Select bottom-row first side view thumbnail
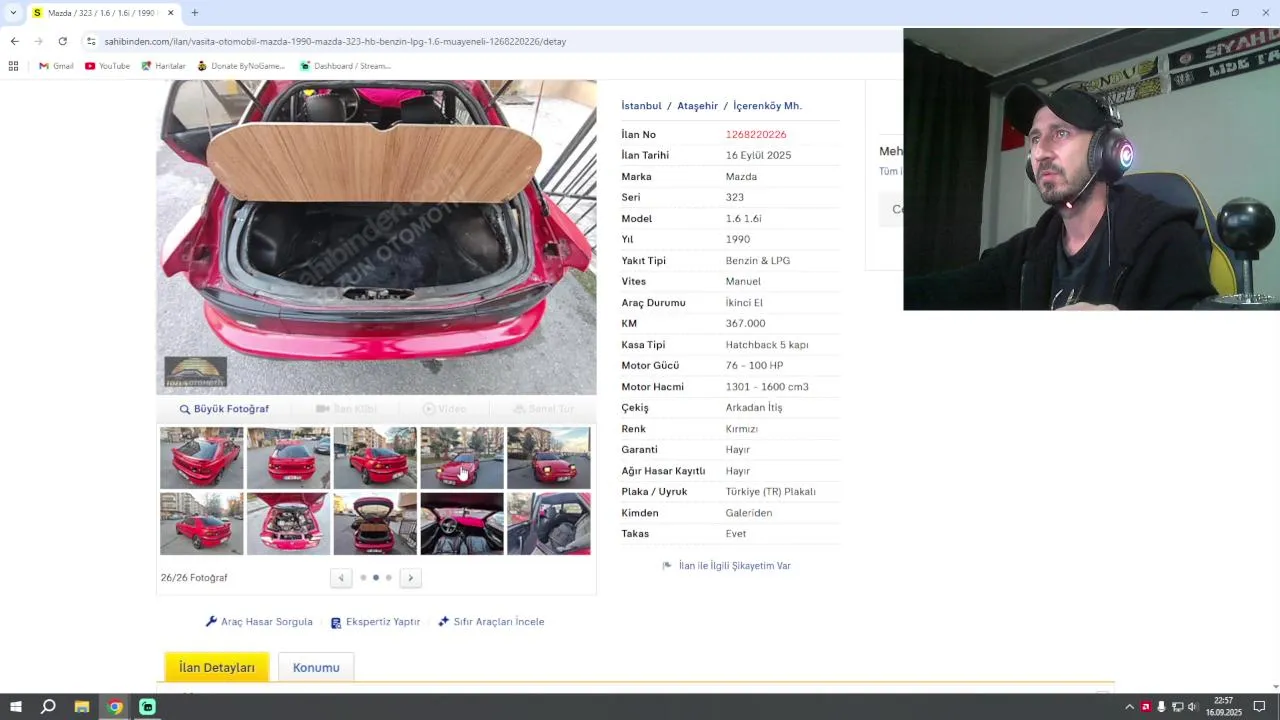1280x720 pixels. (x=201, y=523)
